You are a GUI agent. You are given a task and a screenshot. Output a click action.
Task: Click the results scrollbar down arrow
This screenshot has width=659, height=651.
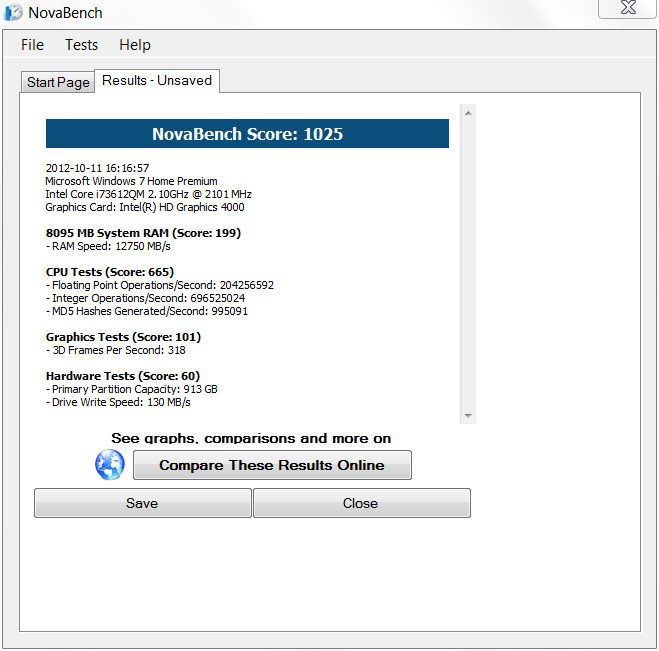point(468,416)
